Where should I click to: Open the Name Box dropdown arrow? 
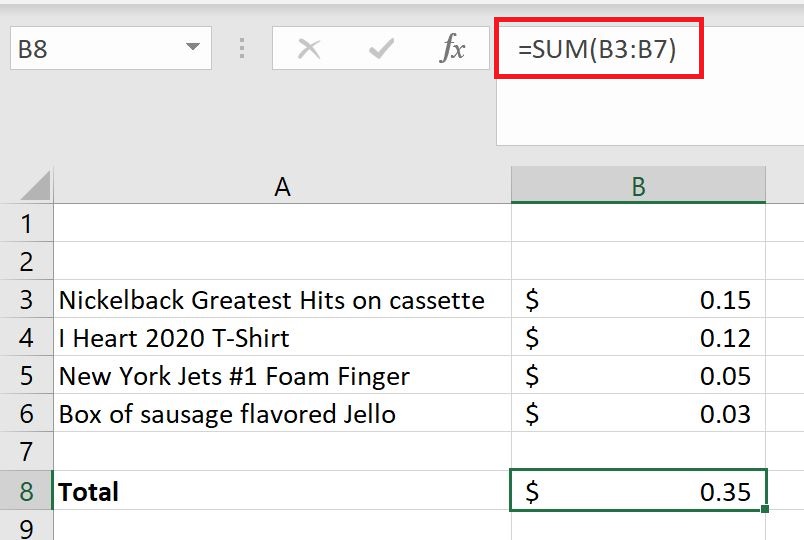[192, 48]
